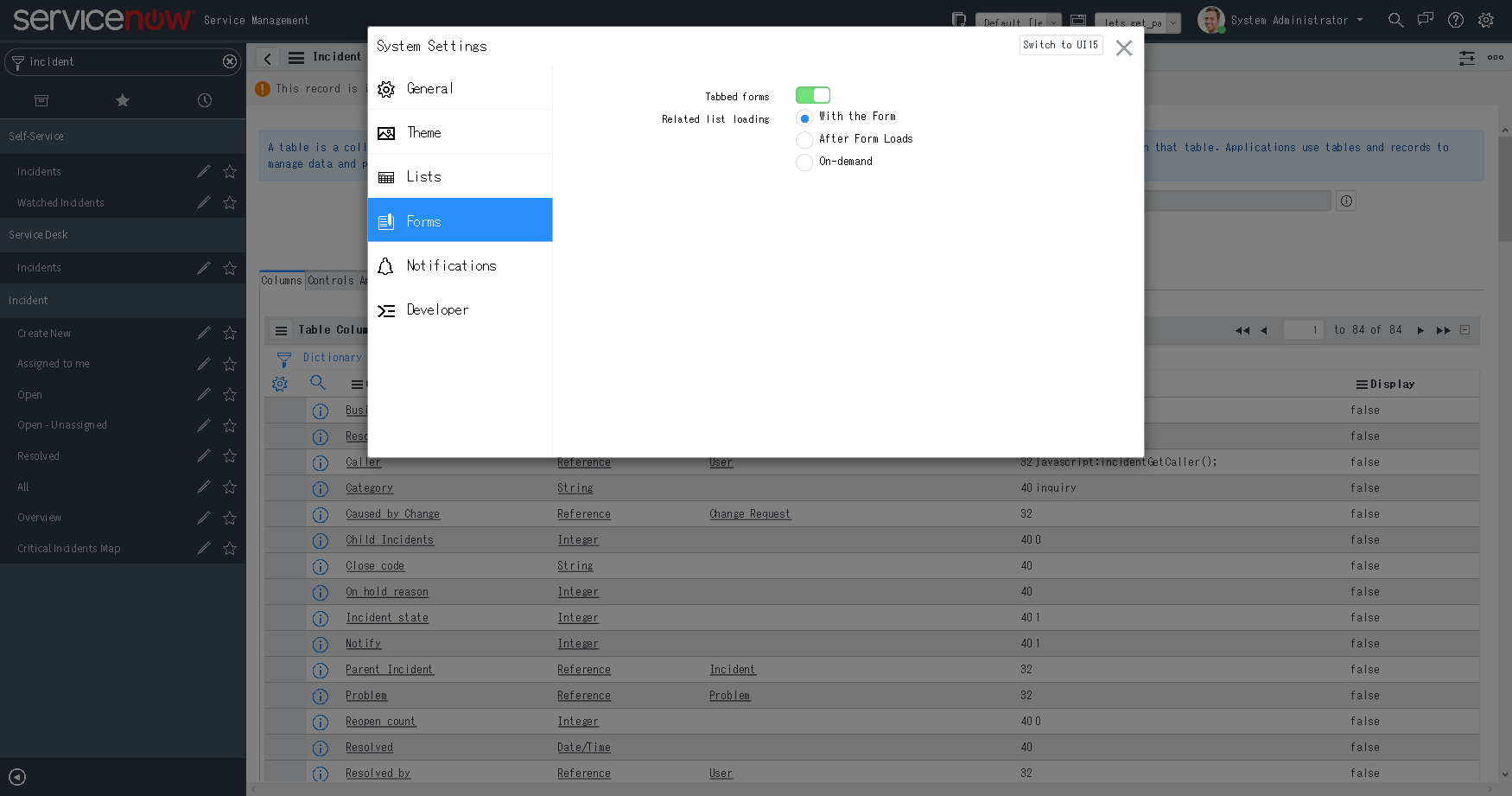Open the Connect chat sidebar
The image size is (1512, 796).
pos(1426,20)
